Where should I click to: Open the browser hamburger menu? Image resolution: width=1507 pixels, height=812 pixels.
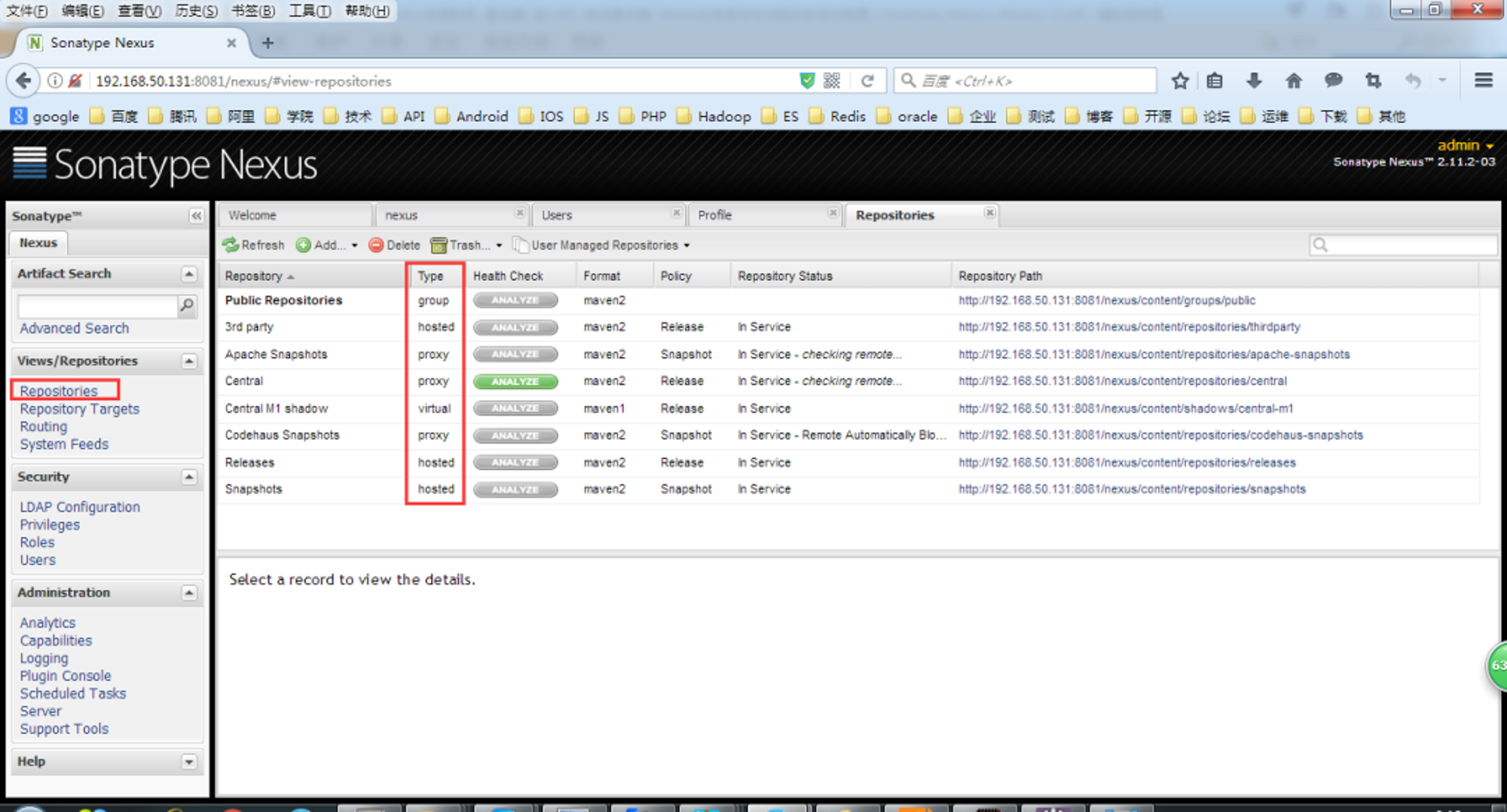(x=1484, y=80)
